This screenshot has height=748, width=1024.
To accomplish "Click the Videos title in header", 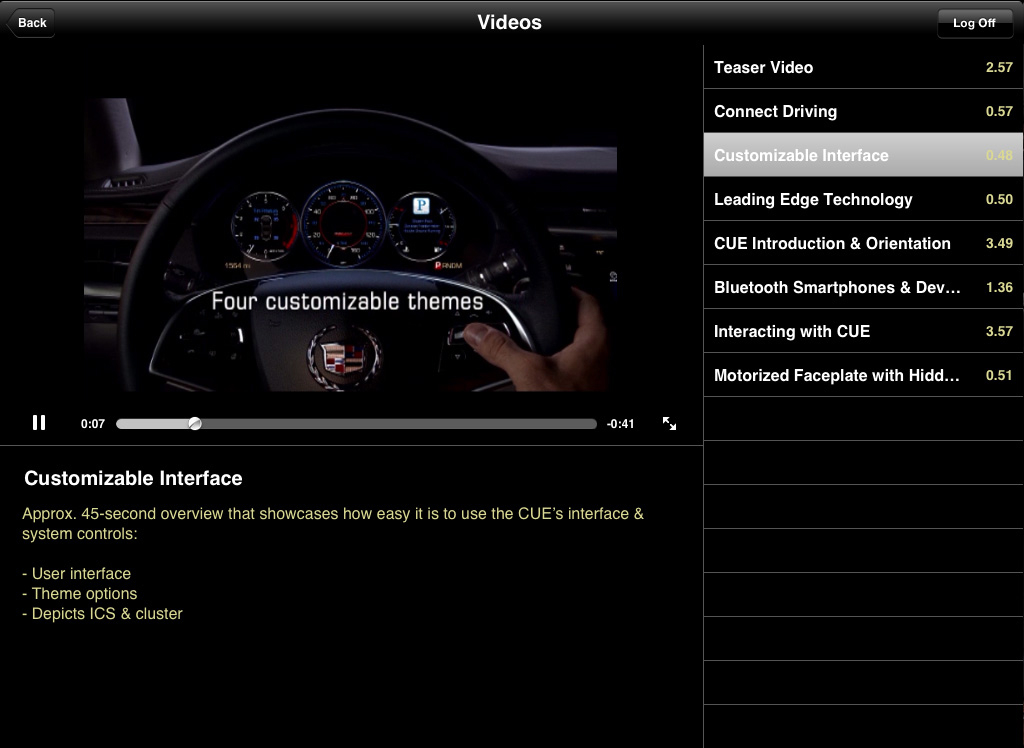I will click(509, 22).
